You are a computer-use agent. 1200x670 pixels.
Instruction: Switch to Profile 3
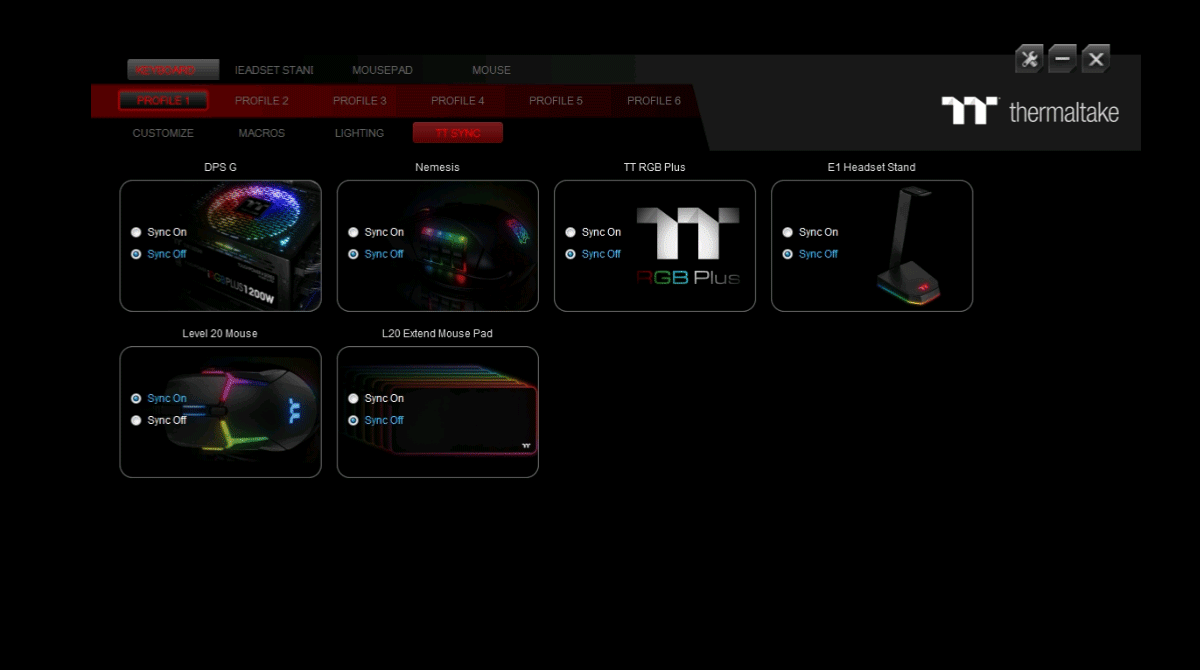click(x=360, y=100)
